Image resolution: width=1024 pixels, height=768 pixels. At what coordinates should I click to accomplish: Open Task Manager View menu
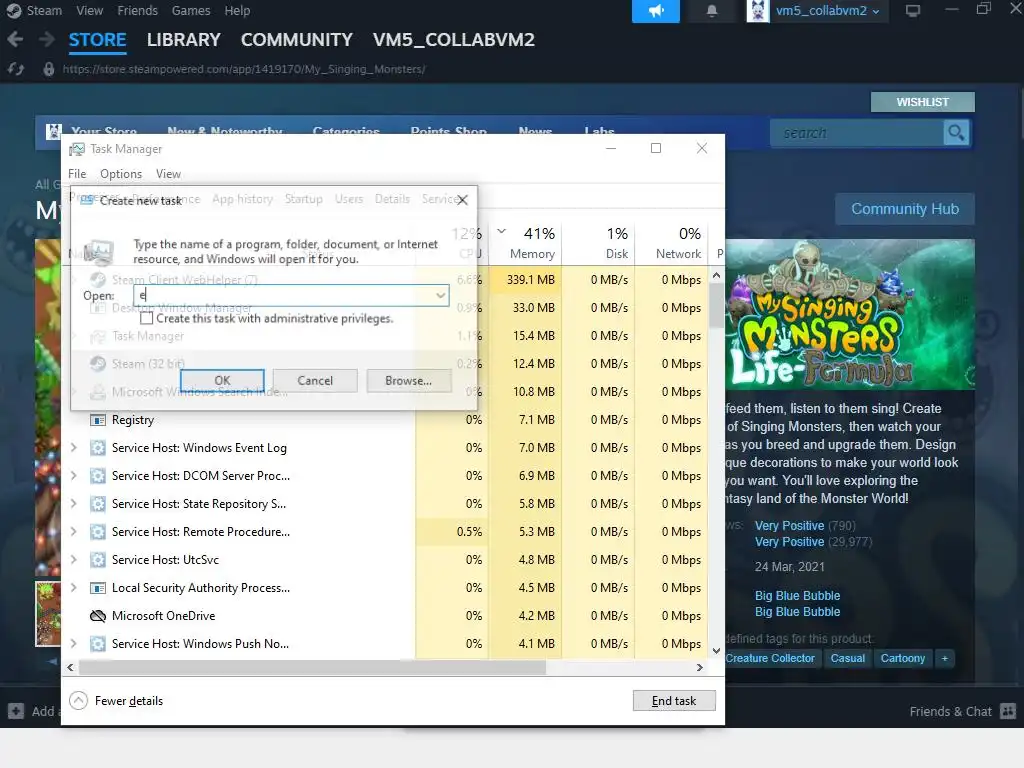(168, 174)
